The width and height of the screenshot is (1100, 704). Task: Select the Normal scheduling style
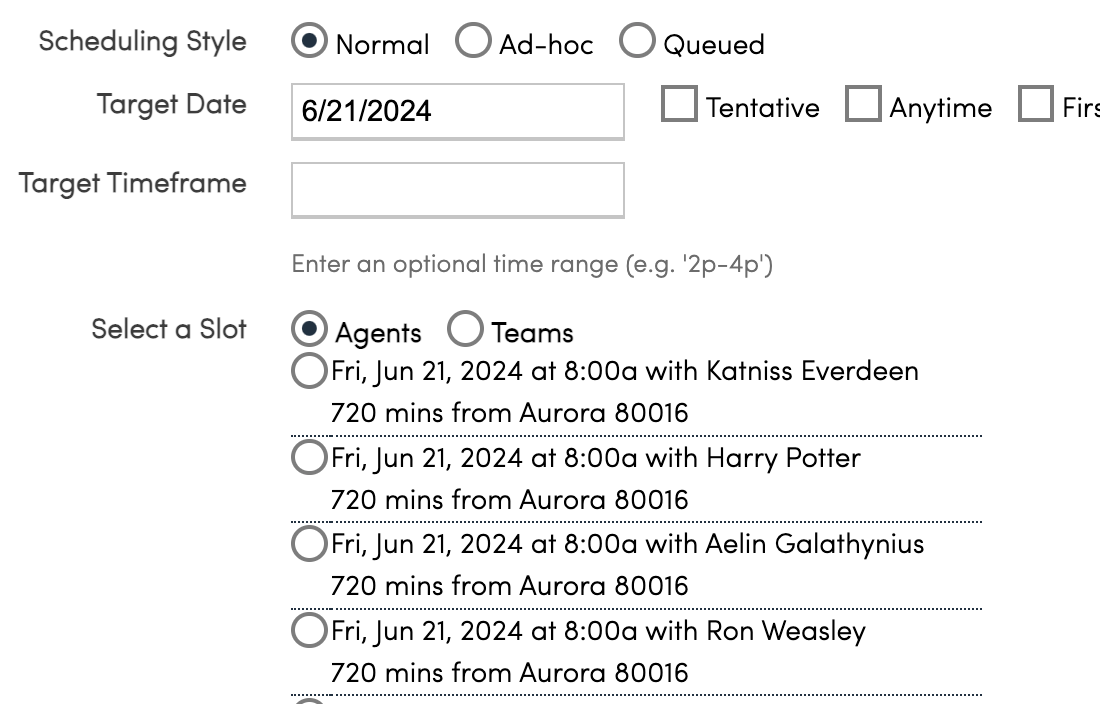pos(310,42)
